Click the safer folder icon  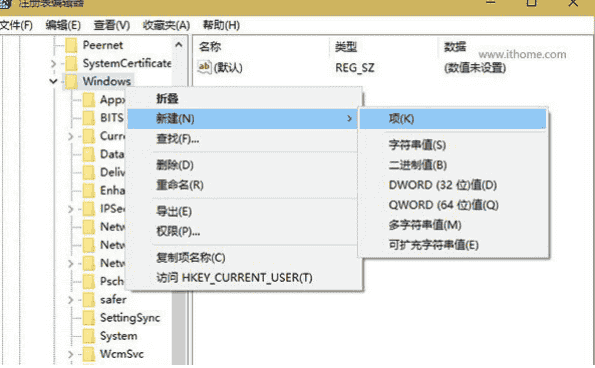[x=89, y=300]
